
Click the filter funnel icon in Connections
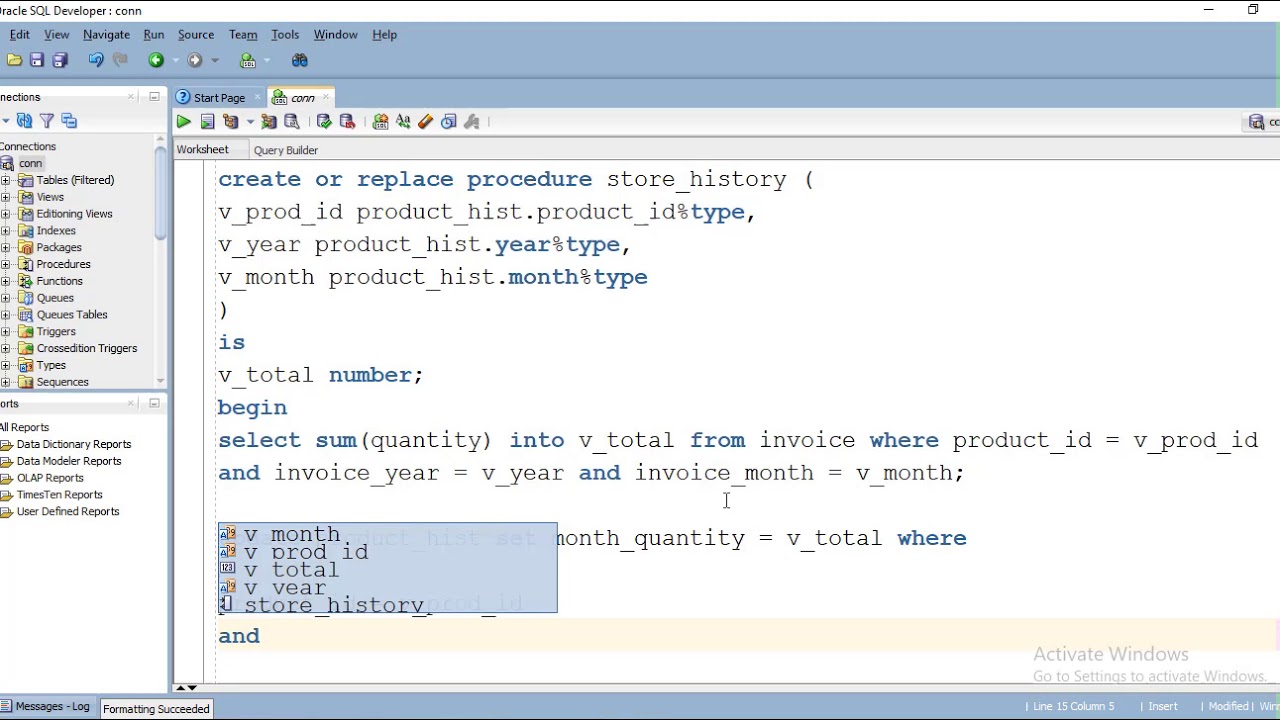(x=47, y=121)
